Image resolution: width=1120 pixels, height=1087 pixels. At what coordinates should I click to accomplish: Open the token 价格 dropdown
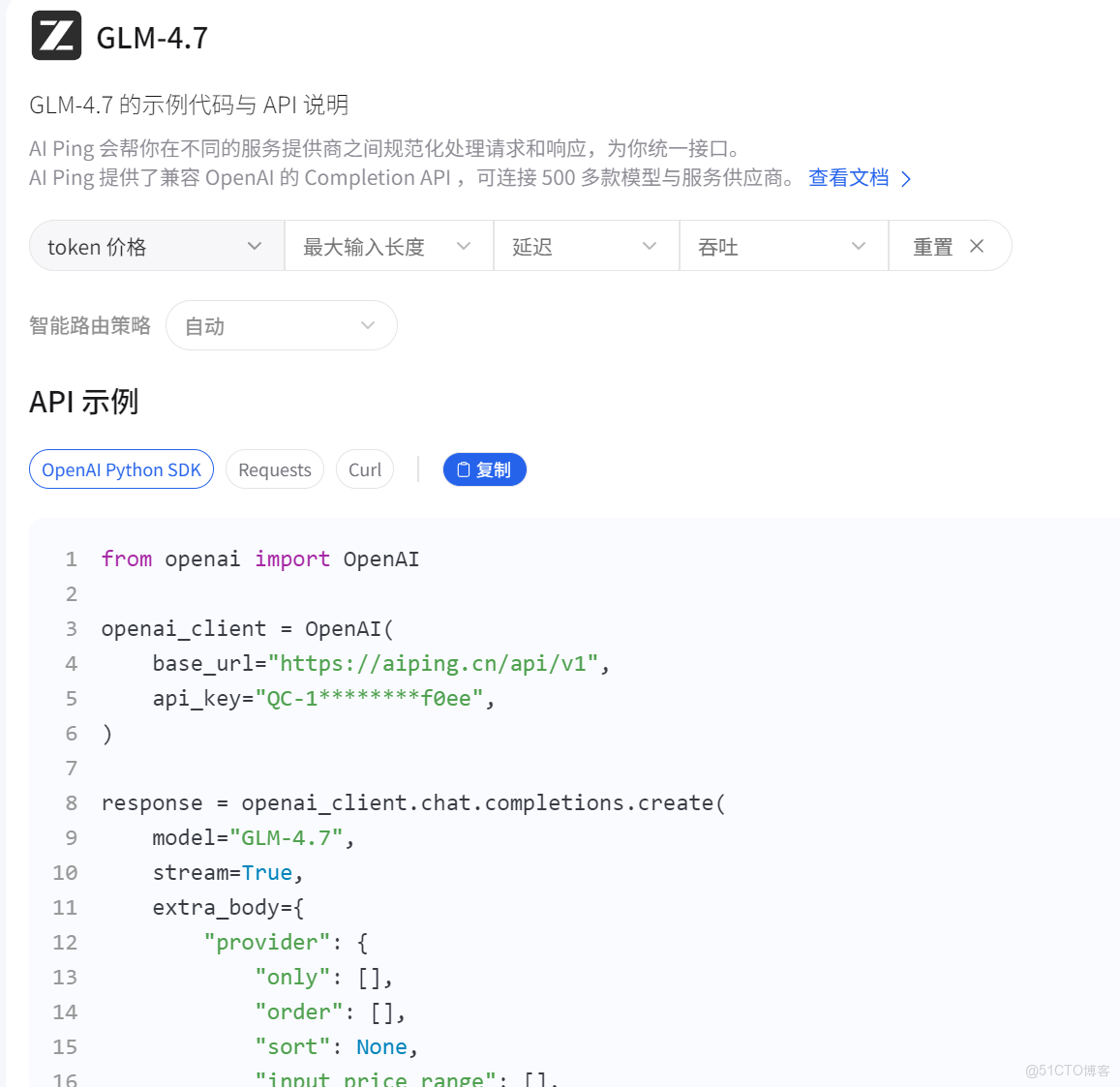157,247
